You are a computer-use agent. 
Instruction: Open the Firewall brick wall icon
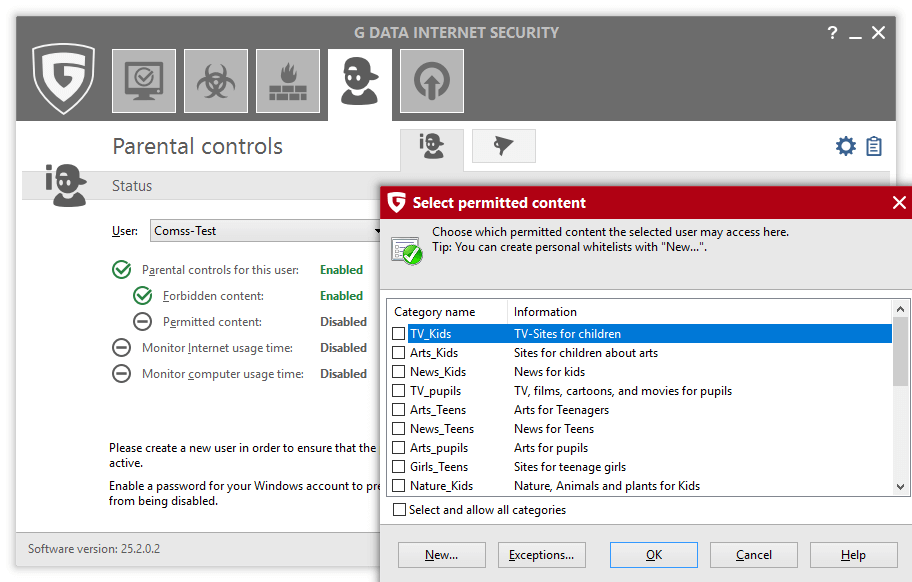(288, 81)
